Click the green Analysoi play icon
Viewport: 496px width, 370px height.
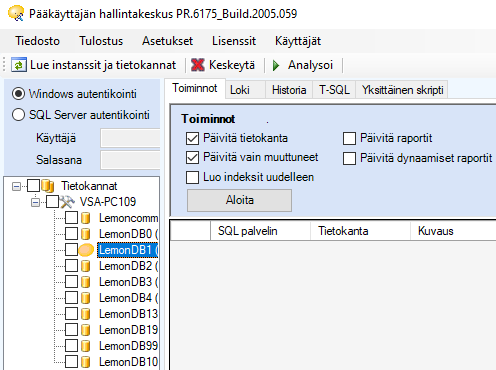(276, 65)
